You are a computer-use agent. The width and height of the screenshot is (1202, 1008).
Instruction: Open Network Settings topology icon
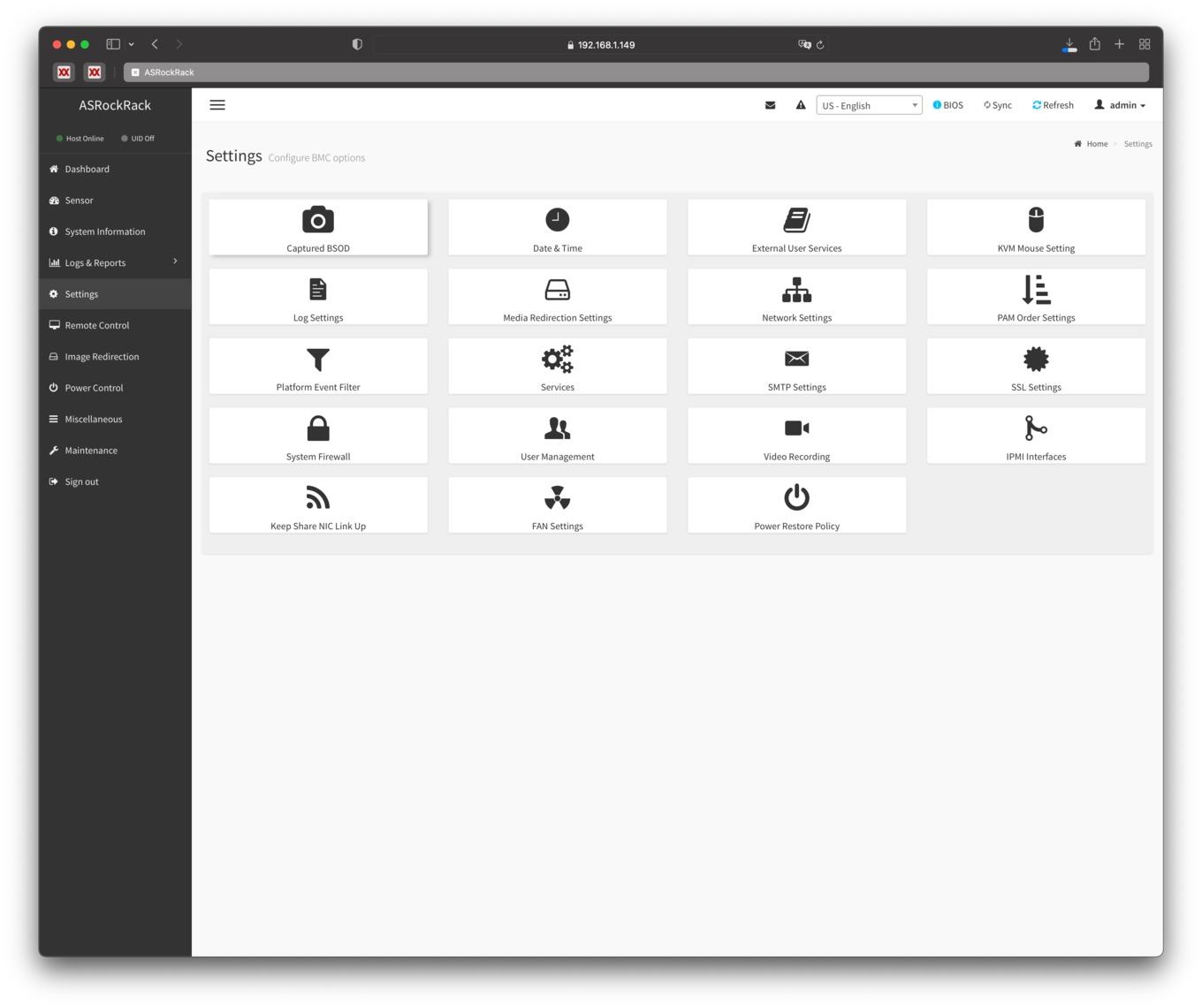(797, 289)
